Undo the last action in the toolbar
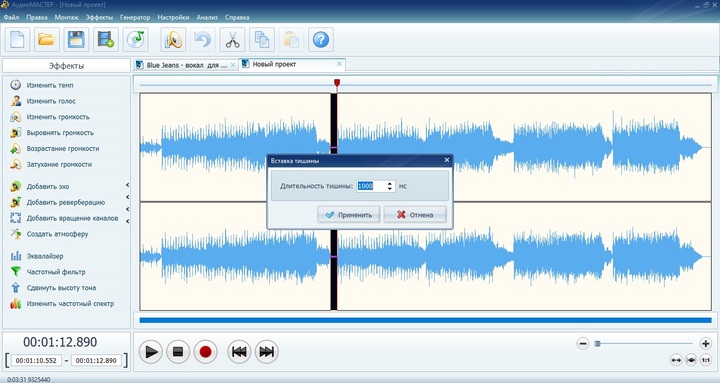 pos(202,39)
